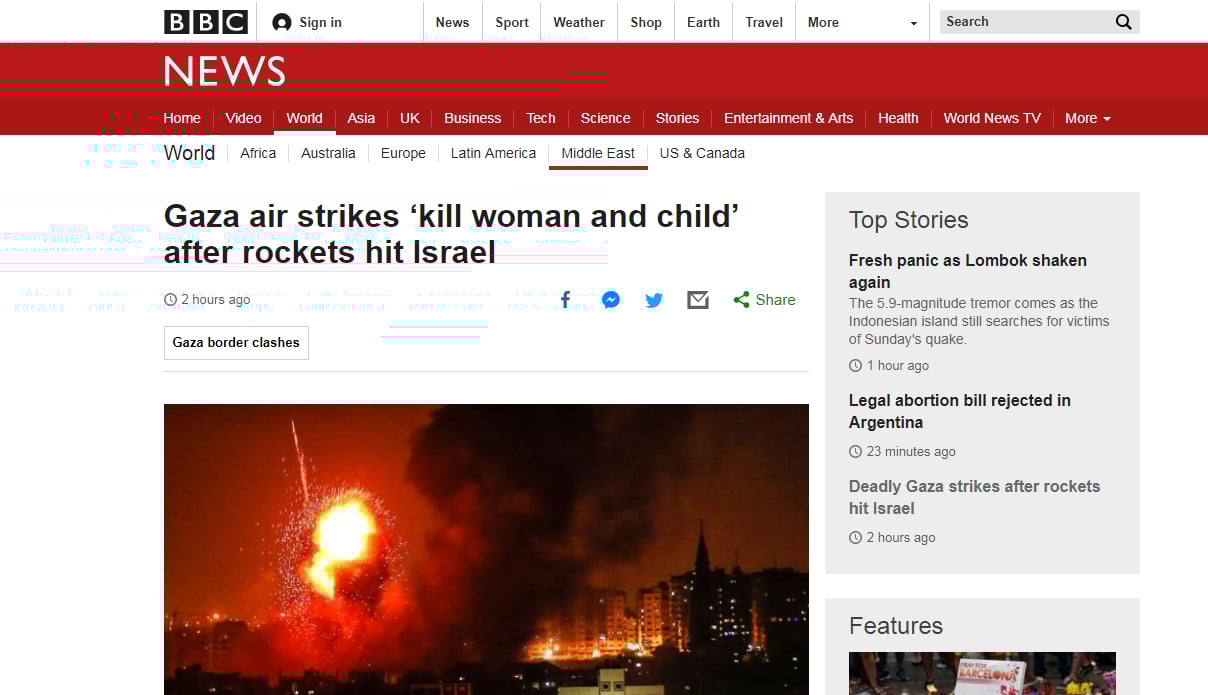Click into the Search input field
This screenshot has width=1208, height=695.
[x=1025, y=22]
